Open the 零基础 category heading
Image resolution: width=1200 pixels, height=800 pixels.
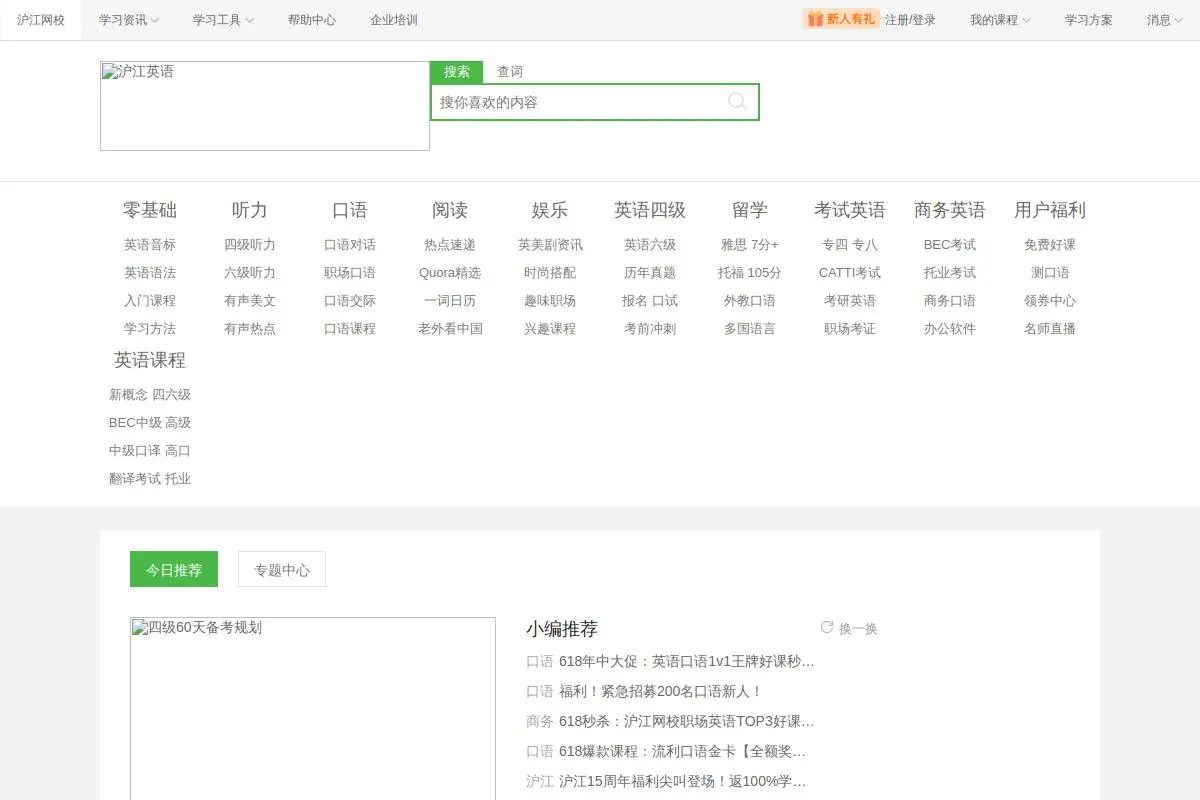click(x=150, y=210)
